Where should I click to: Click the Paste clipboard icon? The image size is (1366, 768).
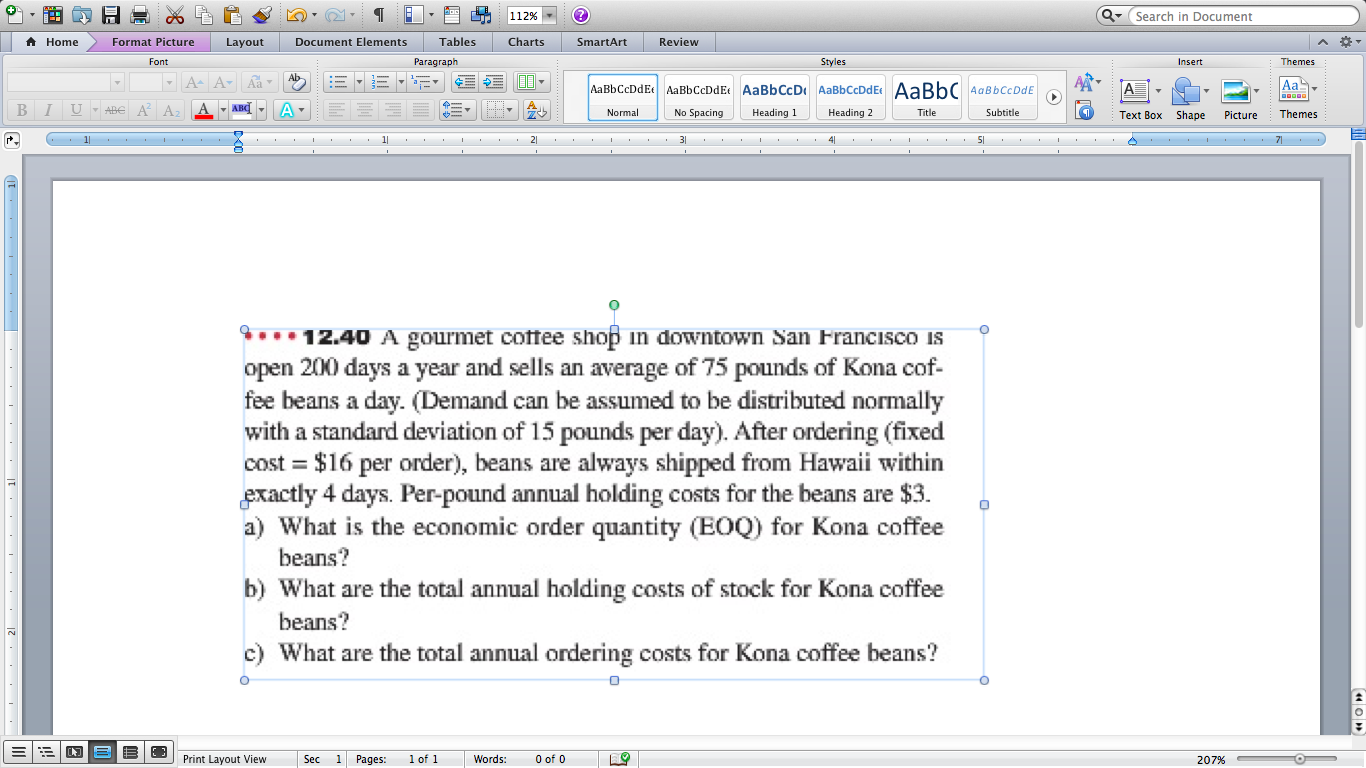pos(232,15)
